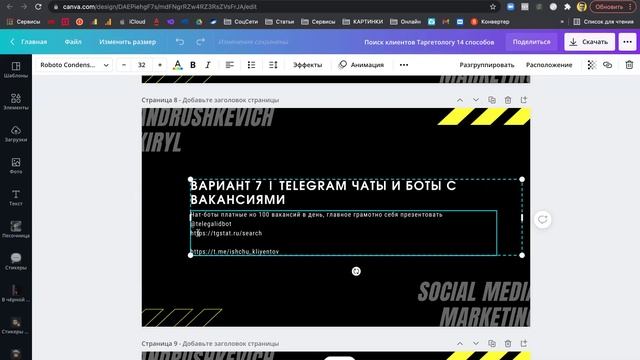640x360 pixels.
Task: Move page 8 down
Action: point(476,100)
